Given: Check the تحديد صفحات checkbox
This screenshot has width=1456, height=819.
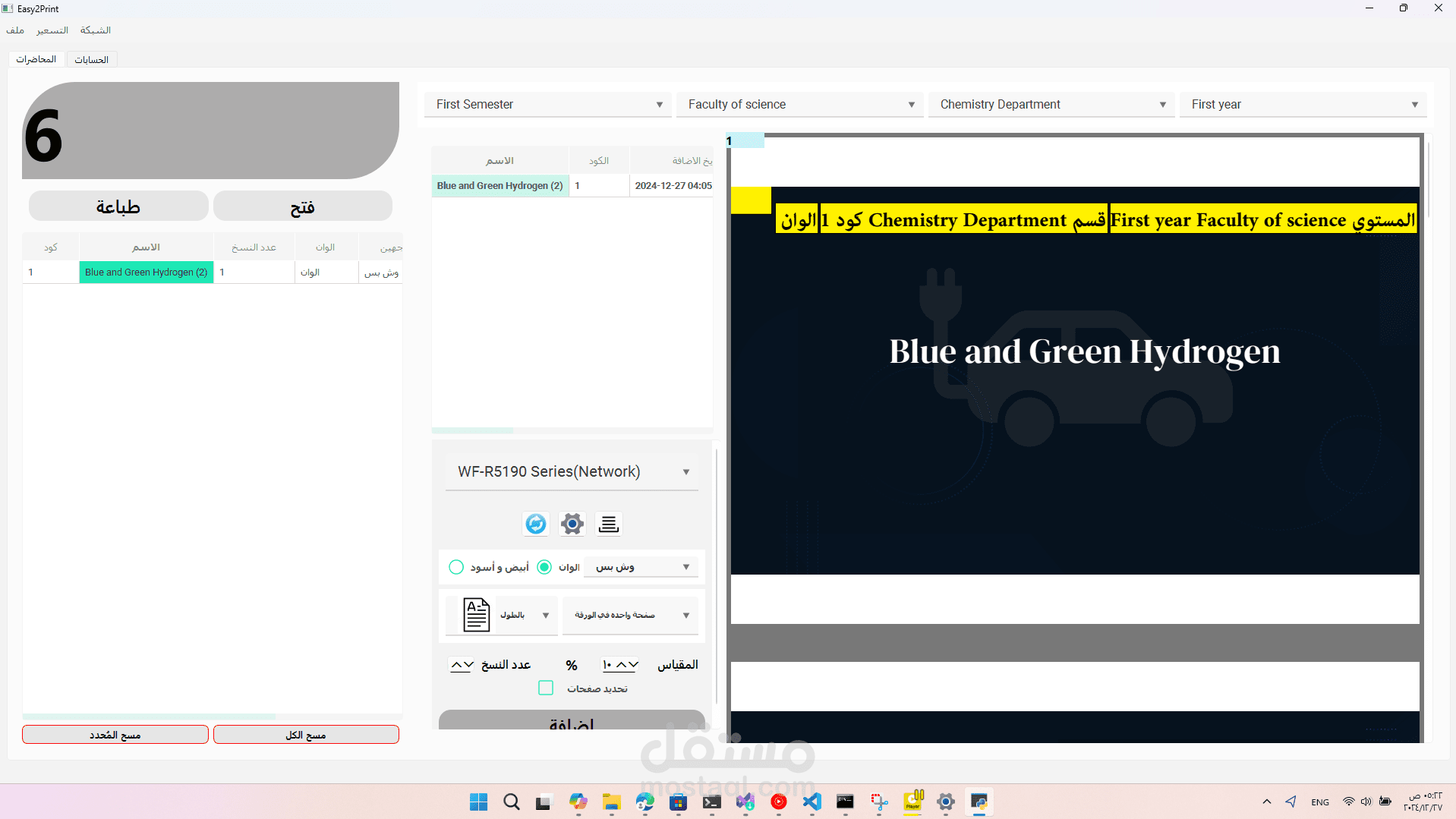Looking at the screenshot, I should 546,688.
